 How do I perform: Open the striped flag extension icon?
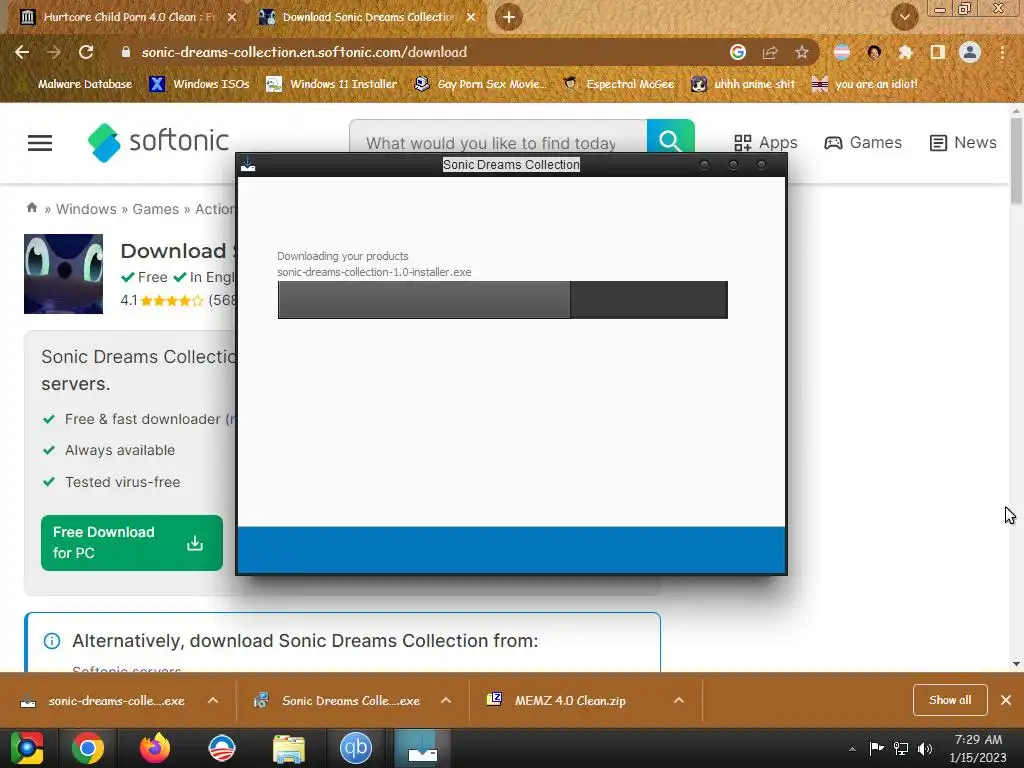point(842,52)
